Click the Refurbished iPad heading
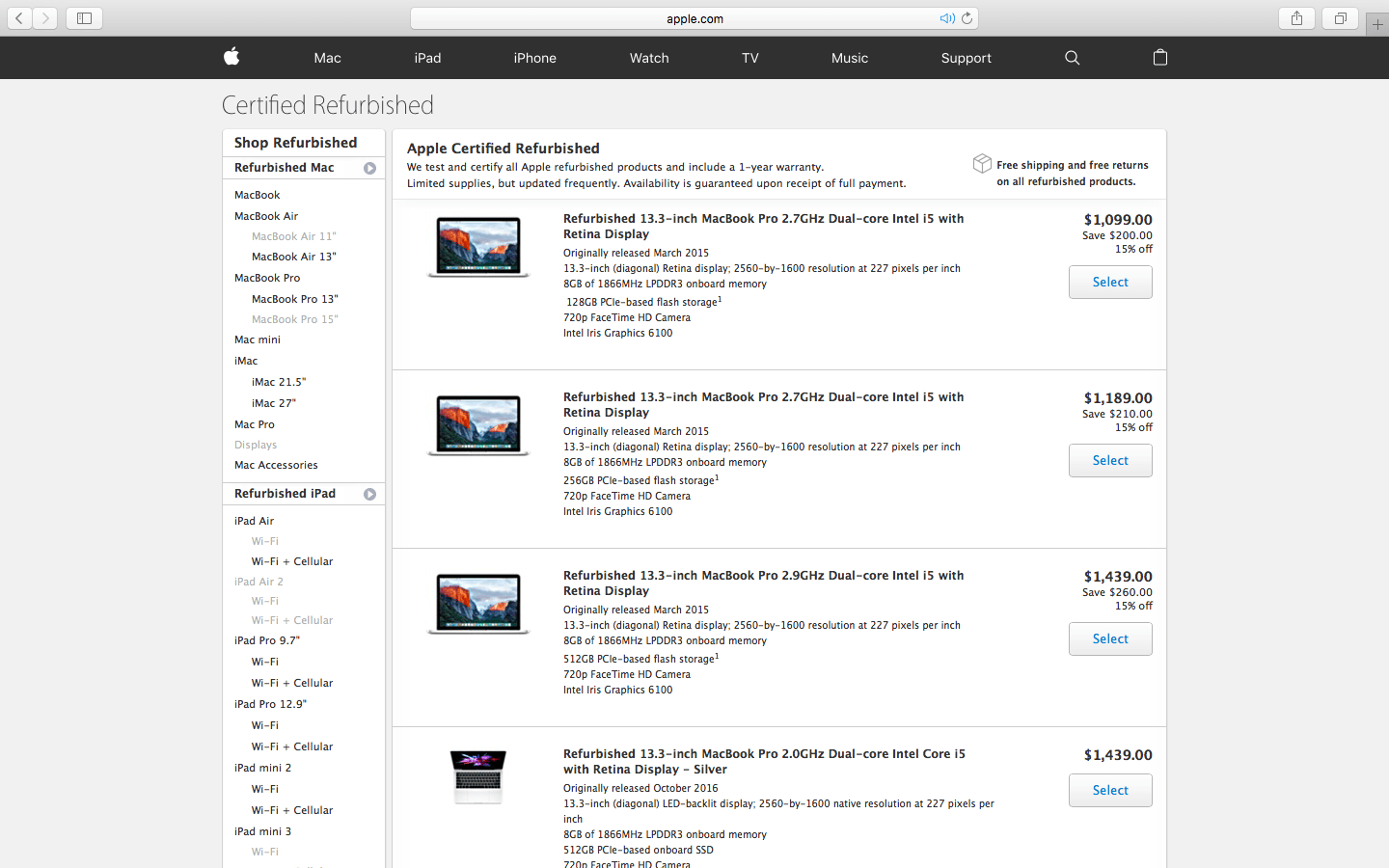1389x868 pixels. [x=285, y=494]
